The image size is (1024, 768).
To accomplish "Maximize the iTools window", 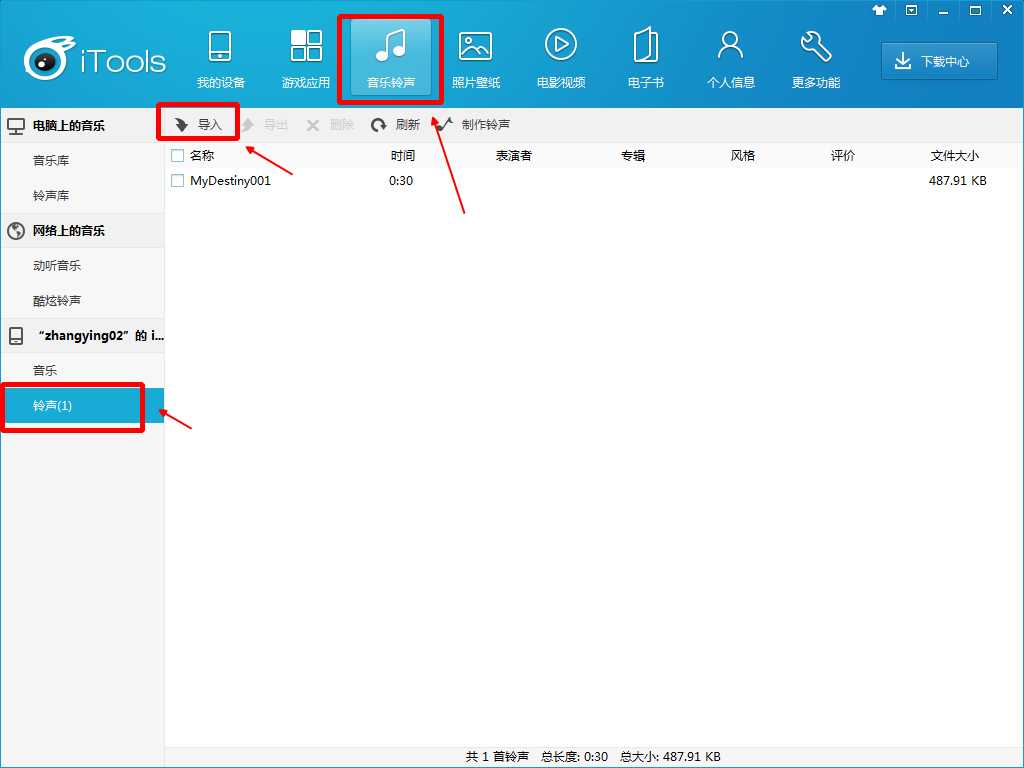I will tap(975, 10).
